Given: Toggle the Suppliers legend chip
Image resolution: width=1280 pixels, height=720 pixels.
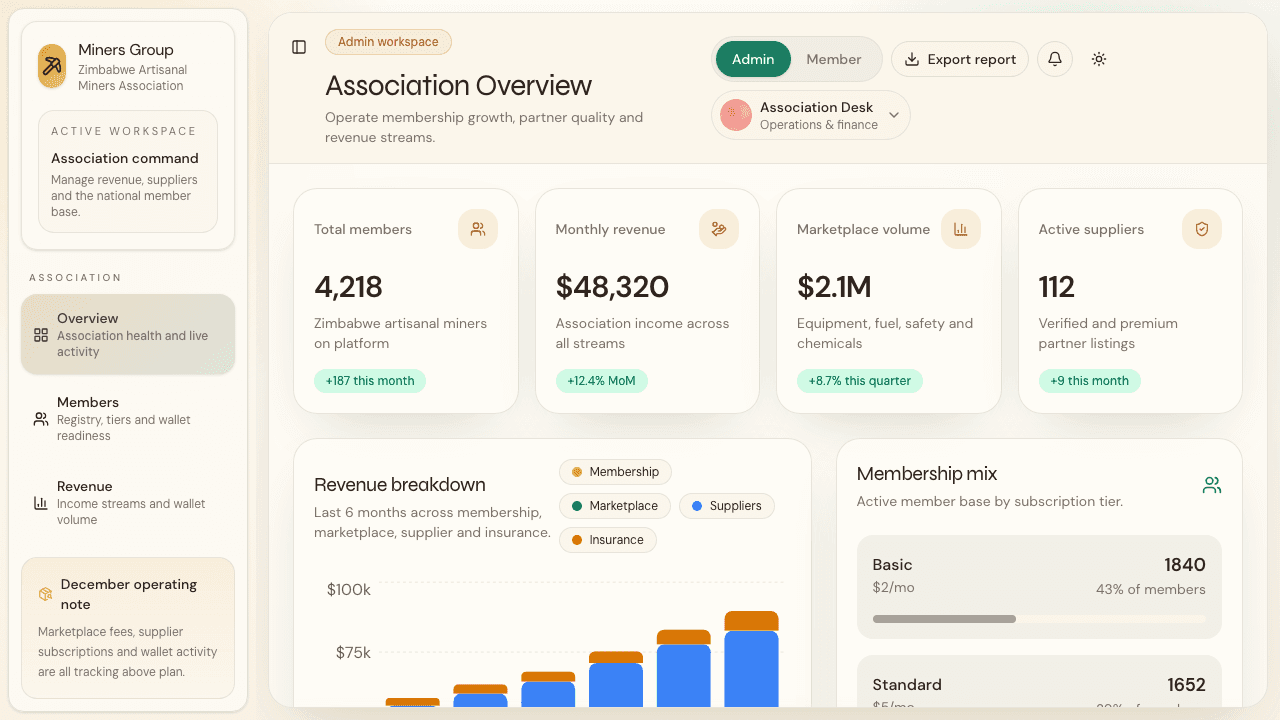Looking at the screenshot, I should (x=727, y=506).
